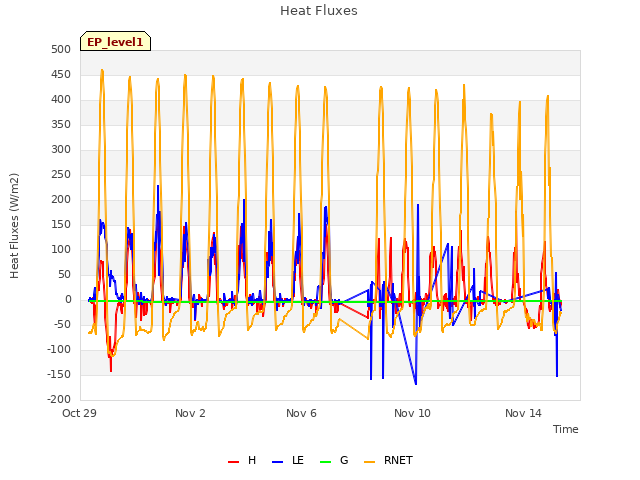The width and height of the screenshot is (640, 480).
Task: Click the '250' y-axis tick label
Action: [x=61, y=175]
